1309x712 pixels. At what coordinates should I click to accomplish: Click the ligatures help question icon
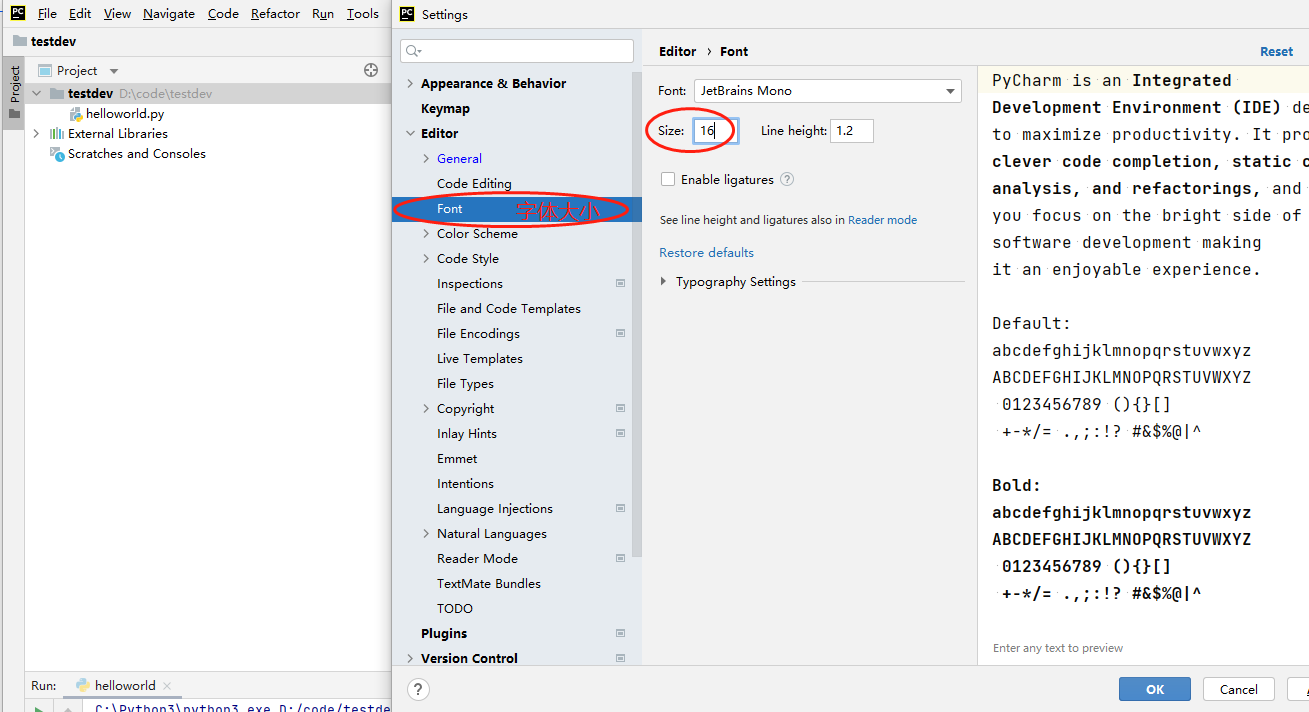pyautogui.click(x=787, y=179)
